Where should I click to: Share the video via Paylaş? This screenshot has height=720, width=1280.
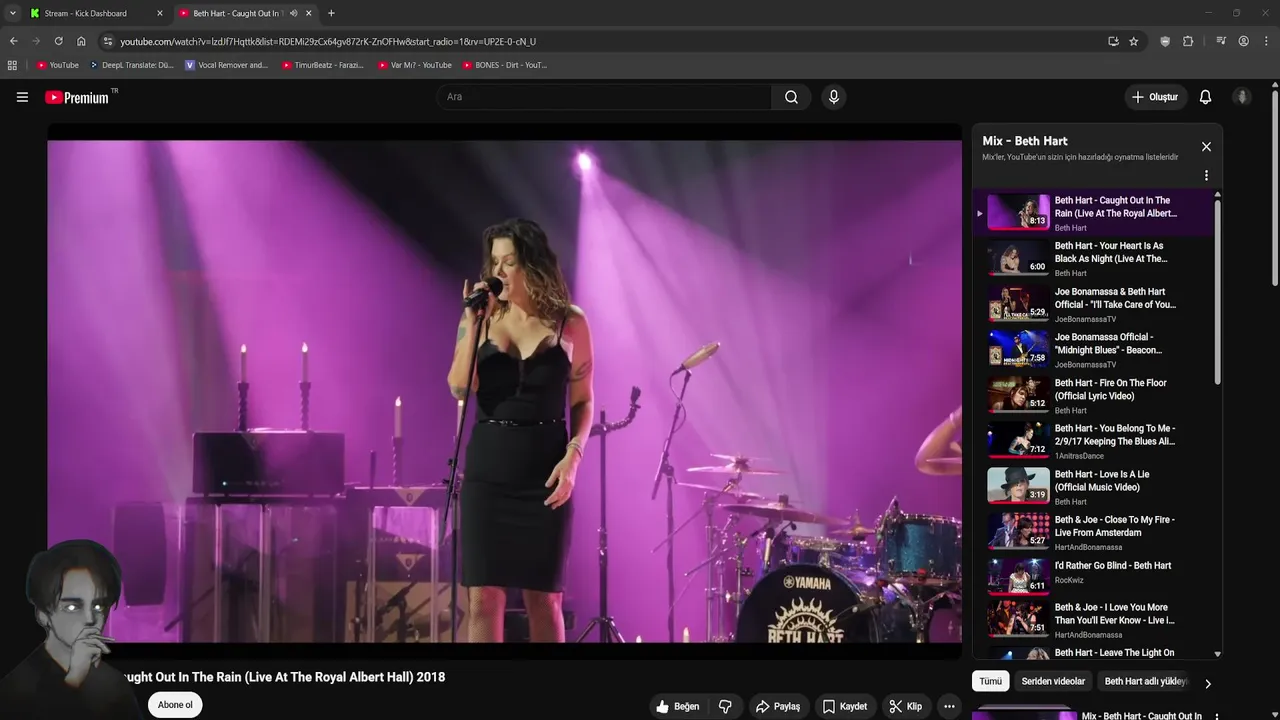coord(778,706)
